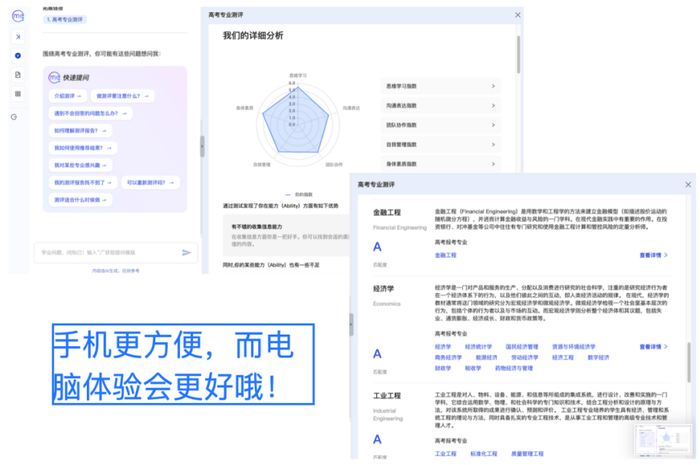Open the 质量管理工程 major link
This screenshot has height=465, width=700.
click(527, 454)
